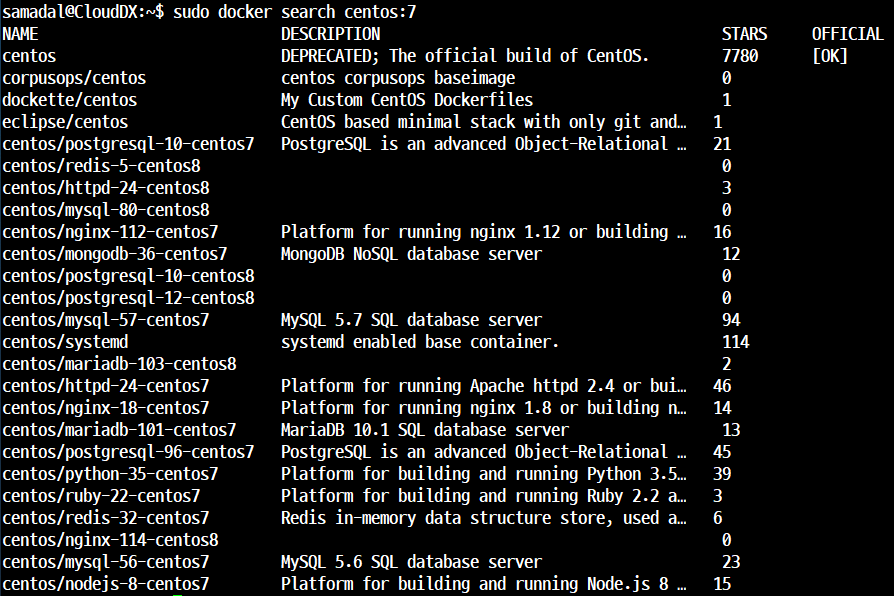Select star count 94 for mysql-57-centos7
Screen dimensions: 894x596
(x=731, y=320)
